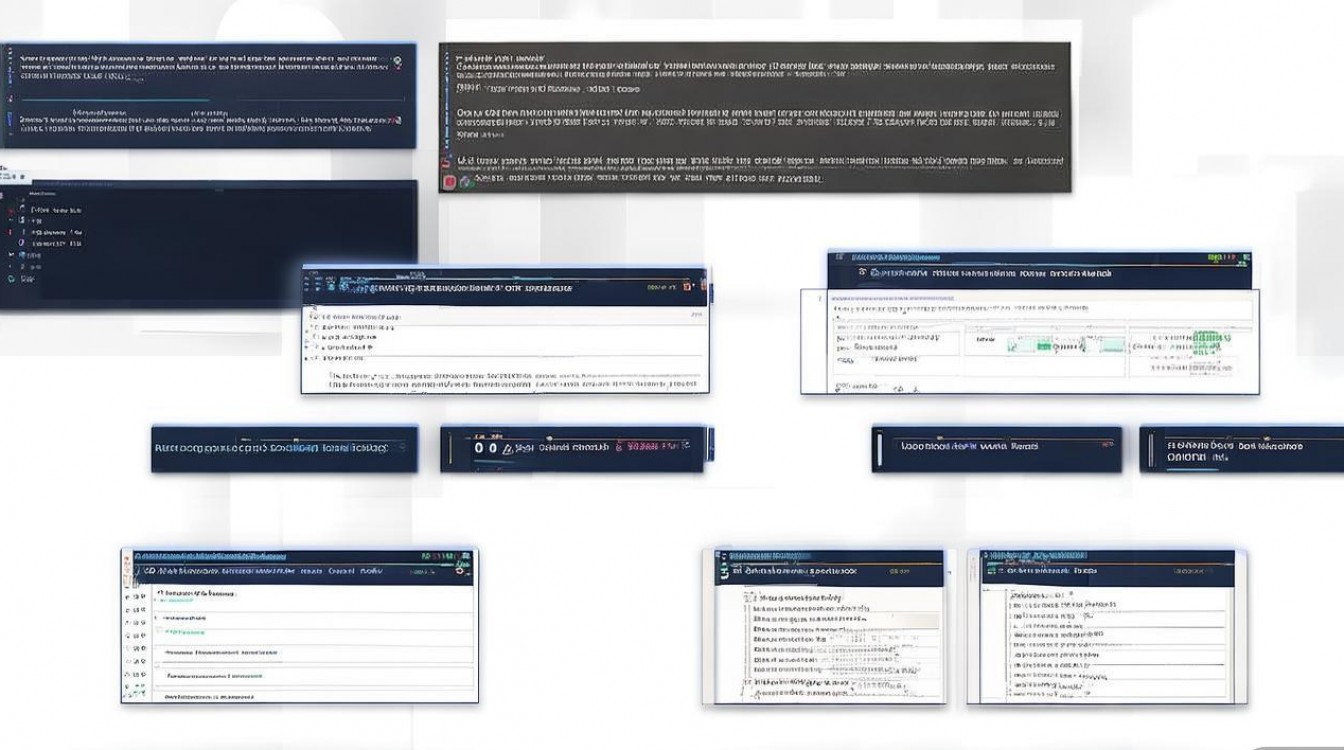This screenshot has width=1344, height=750.
Task: Expand the first entry in dark sidebar list
Action: pyautogui.click(x=22, y=210)
